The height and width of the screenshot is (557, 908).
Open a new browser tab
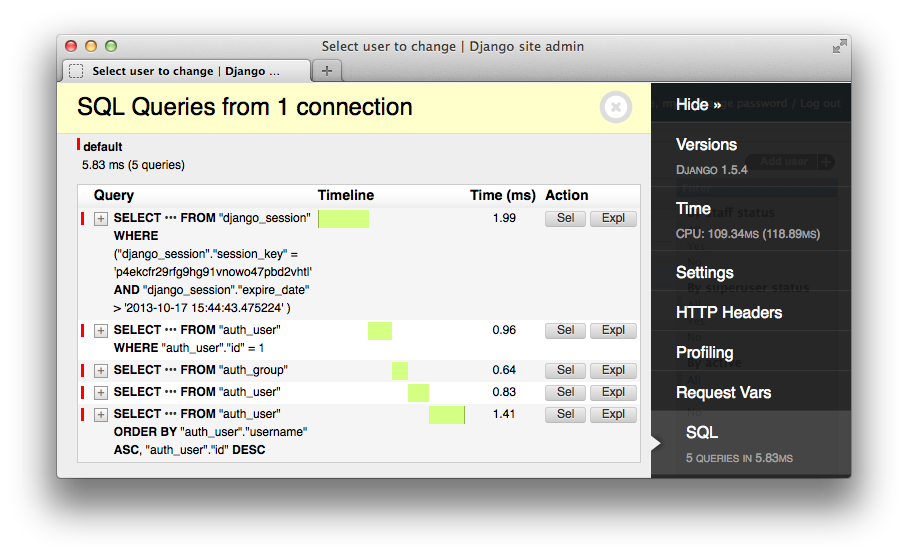(x=326, y=71)
